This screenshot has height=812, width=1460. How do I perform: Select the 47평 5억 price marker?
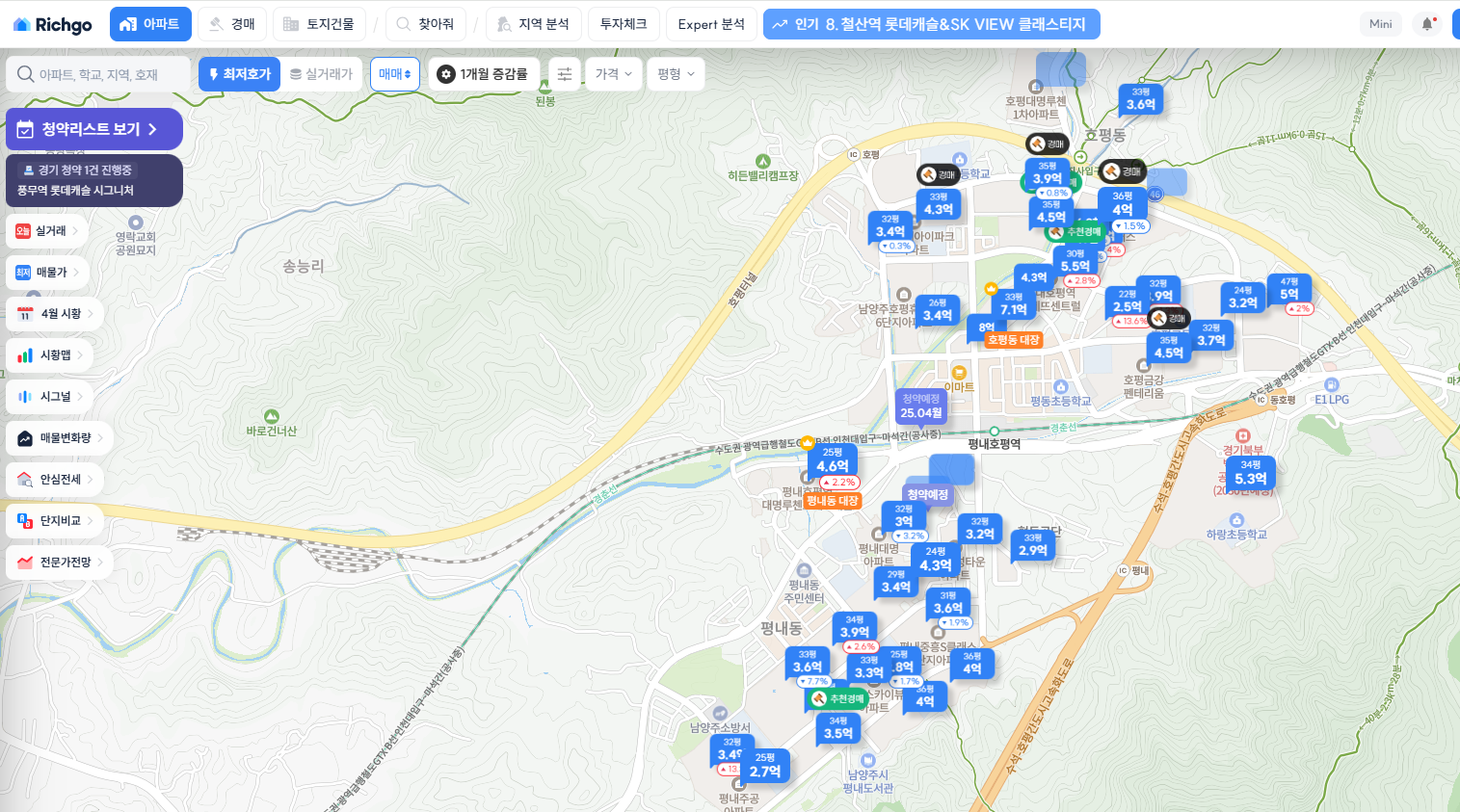tap(1289, 289)
